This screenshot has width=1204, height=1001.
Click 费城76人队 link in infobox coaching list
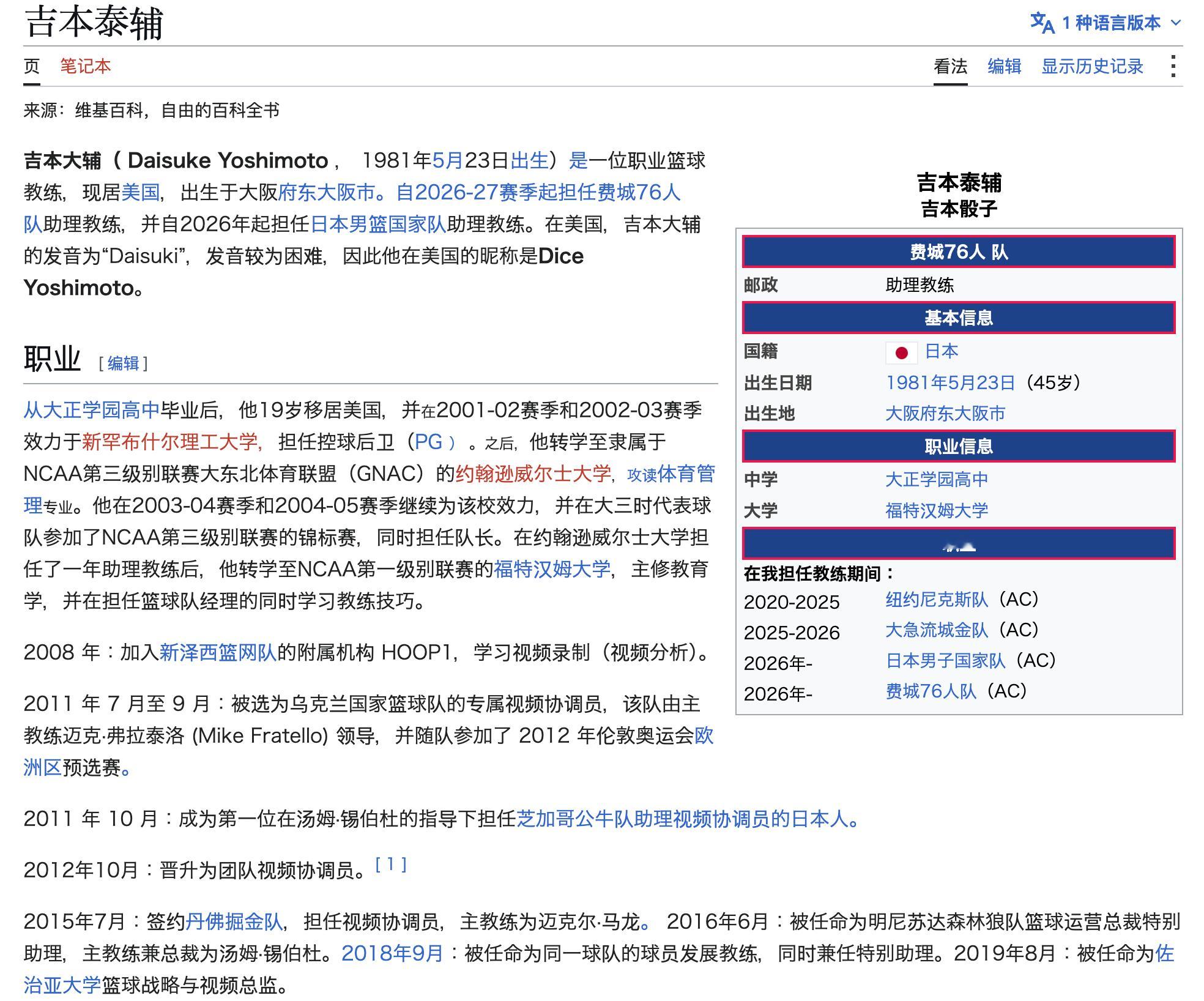pos(931,691)
